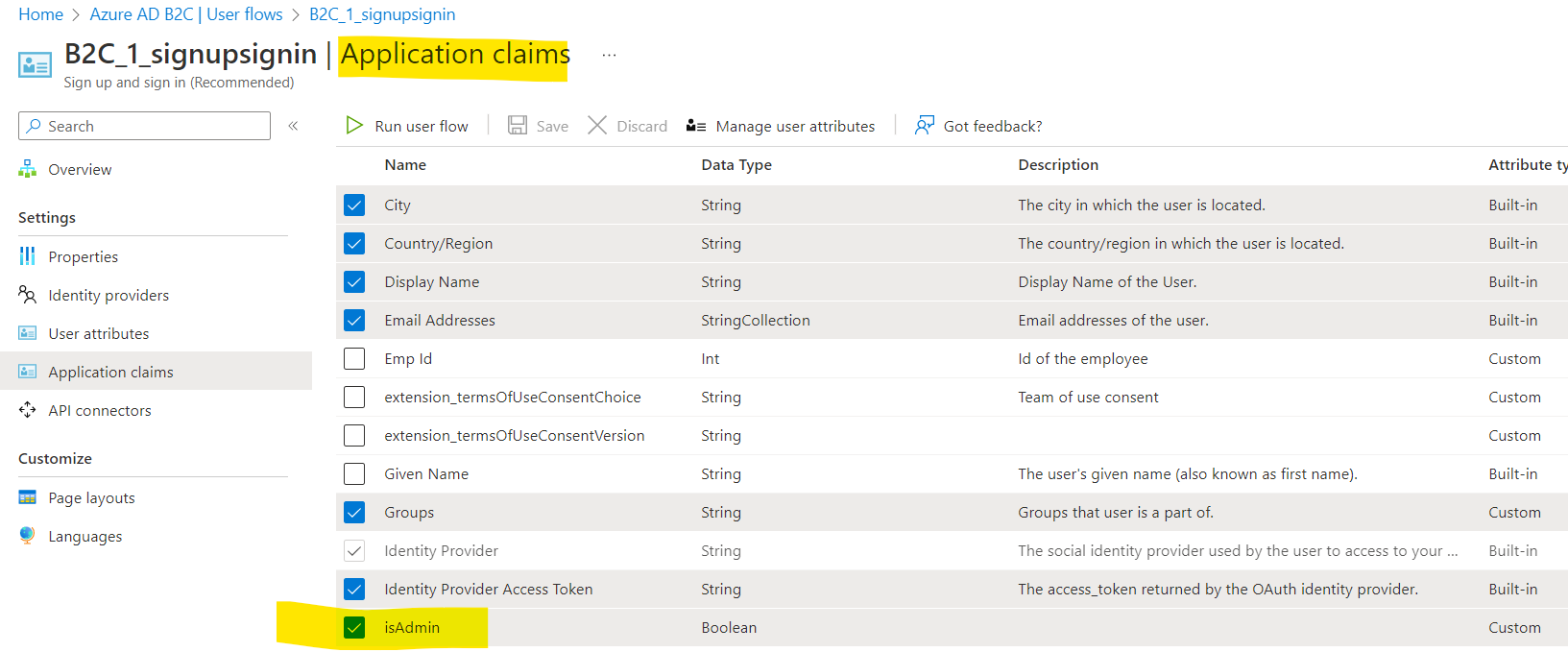Click the Properties bars icon
The width and height of the screenshot is (1568, 652).
[27, 256]
